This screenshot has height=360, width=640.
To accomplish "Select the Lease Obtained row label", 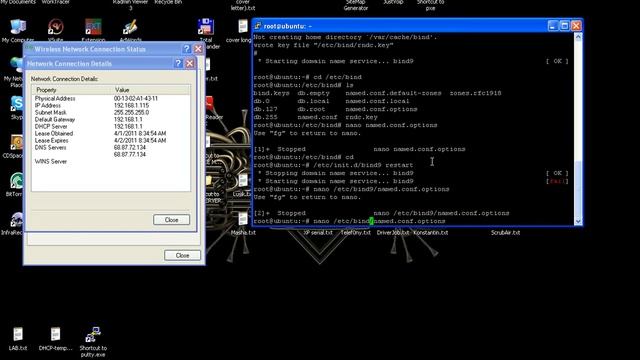I will click(x=54, y=133).
